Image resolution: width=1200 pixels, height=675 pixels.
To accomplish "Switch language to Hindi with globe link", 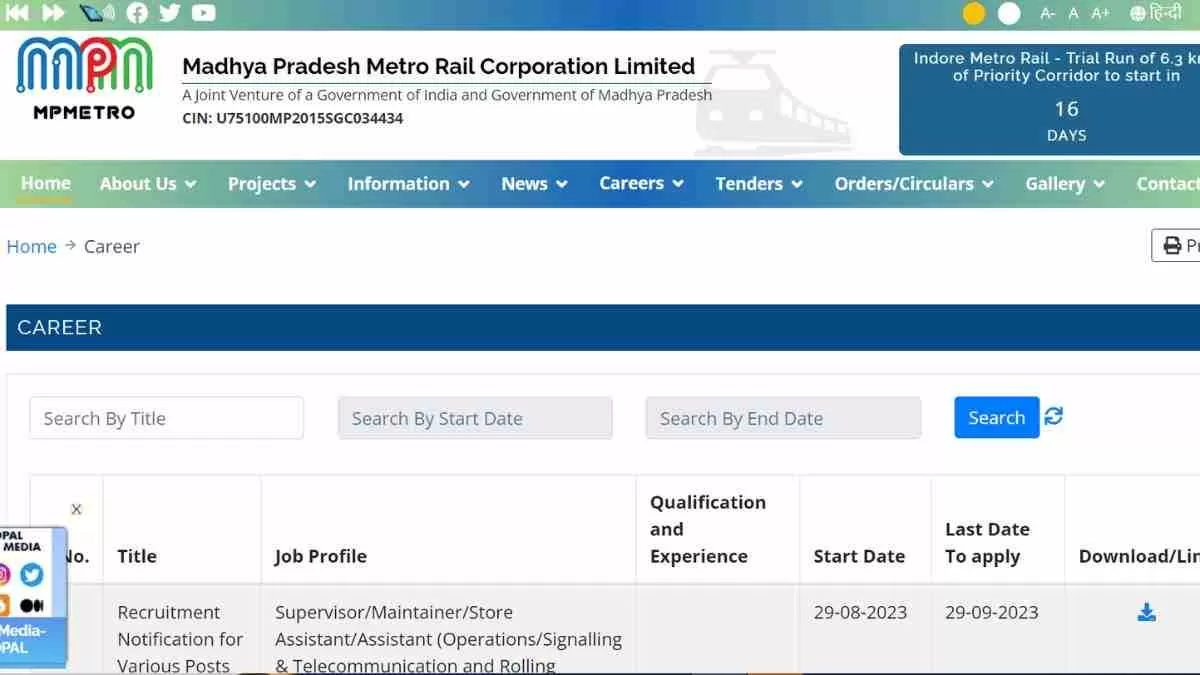I will click(1155, 13).
